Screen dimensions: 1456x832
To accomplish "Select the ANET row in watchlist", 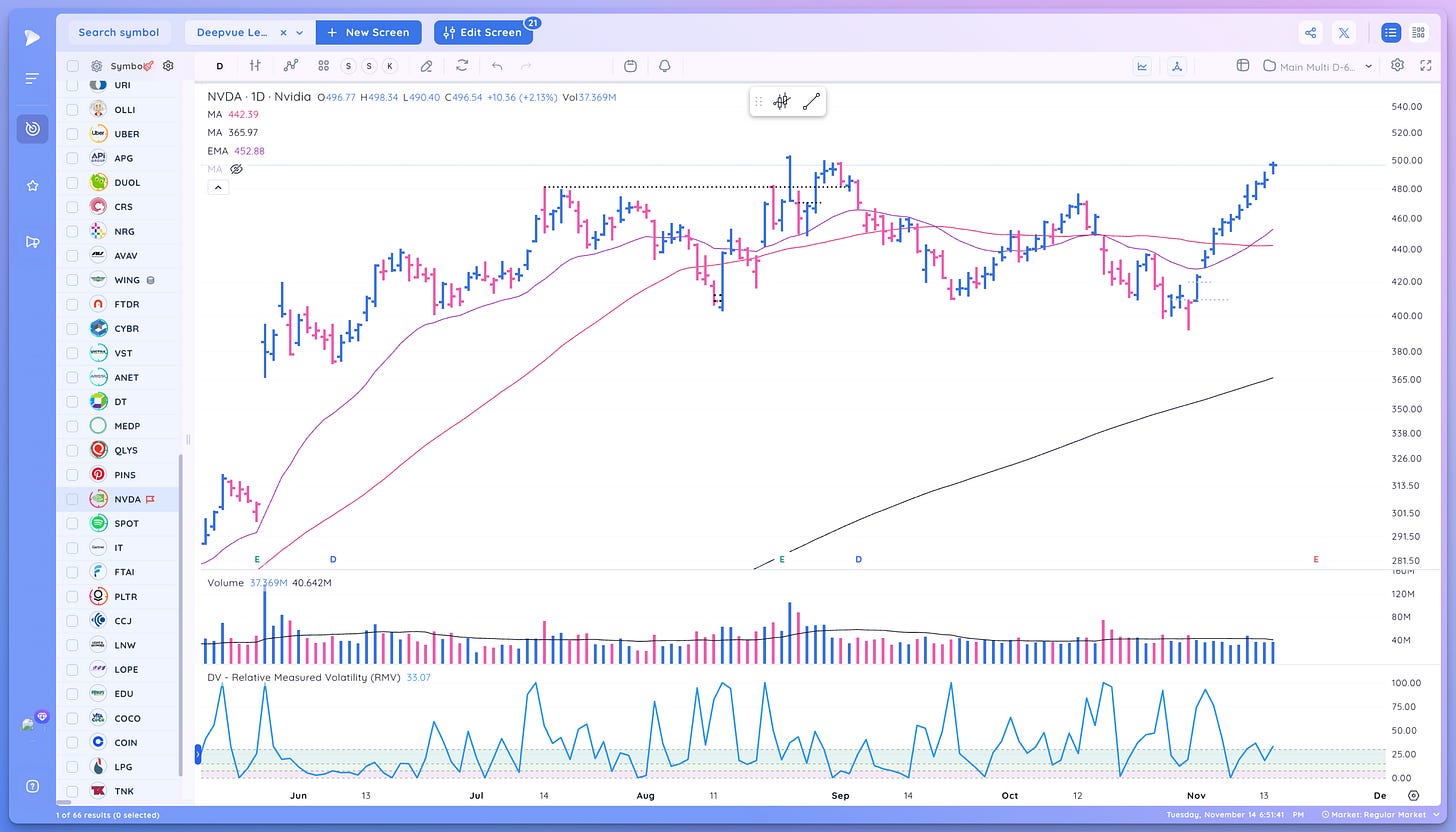I will [x=119, y=377].
